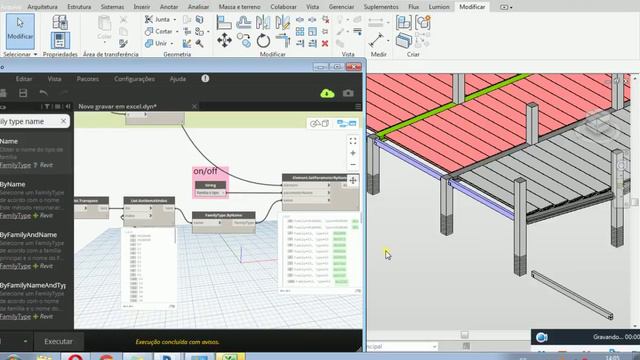Open the Pacotes menu in Dynamo
640x360 pixels.
pos(88,79)
